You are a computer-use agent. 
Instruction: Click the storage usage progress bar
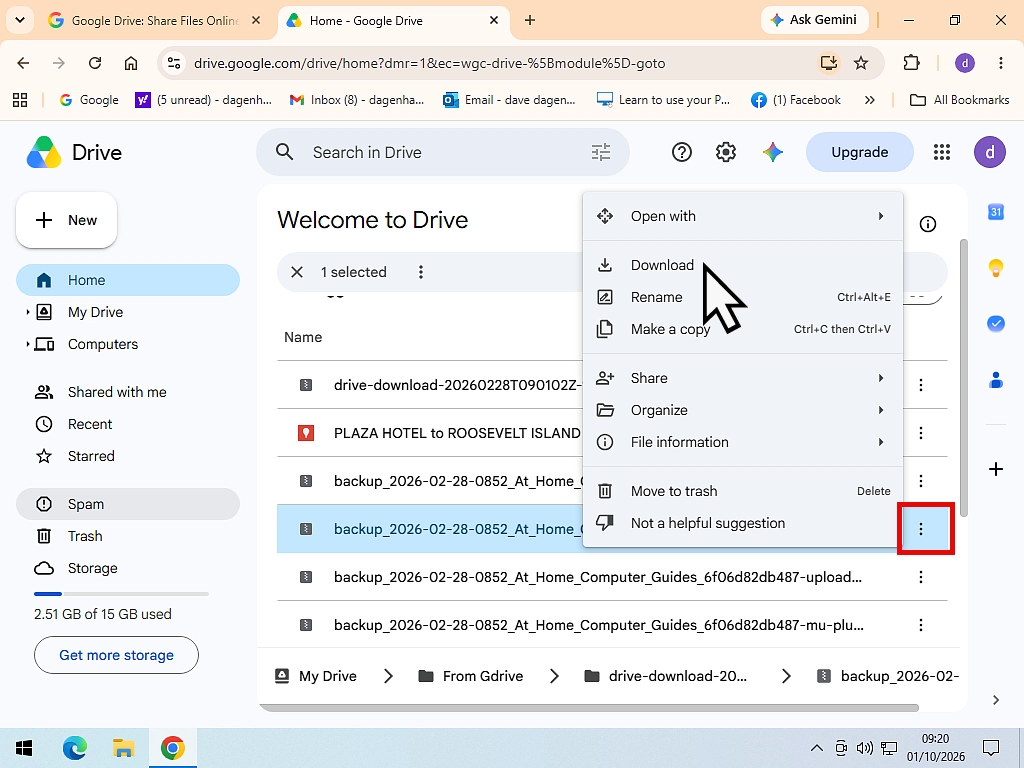coord(121,594)
